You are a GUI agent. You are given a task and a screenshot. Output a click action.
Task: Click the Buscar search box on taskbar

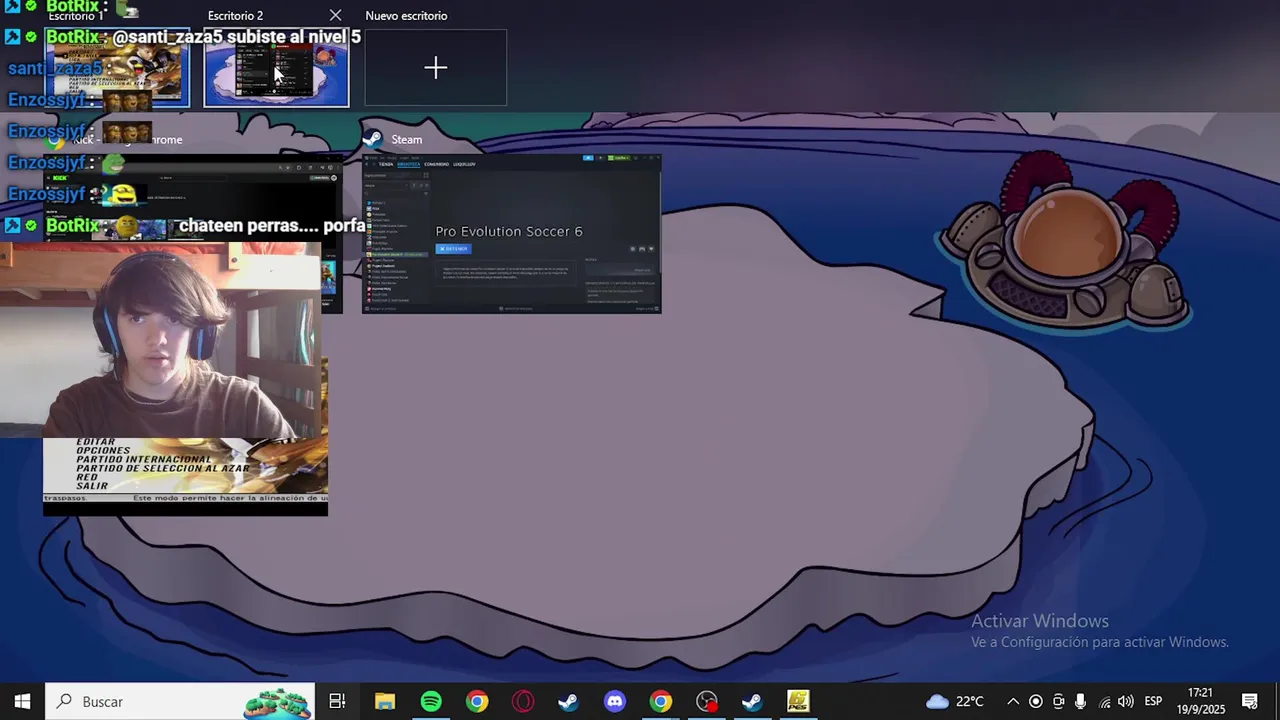pyautogui.click(x=180, y=701)
